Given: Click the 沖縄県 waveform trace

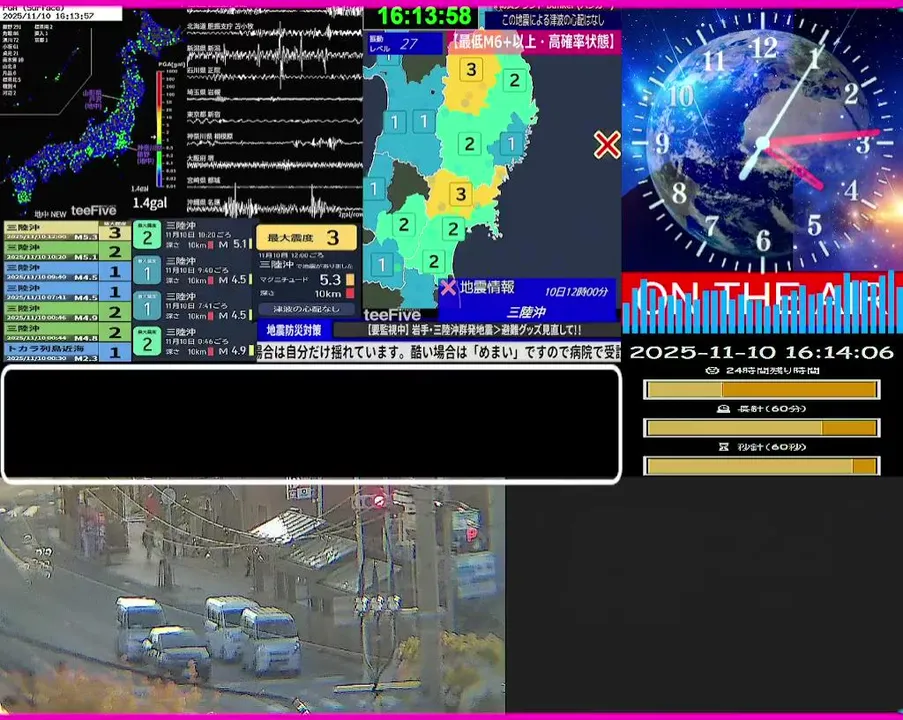Looking at the screenshot, I should (275, 207).
